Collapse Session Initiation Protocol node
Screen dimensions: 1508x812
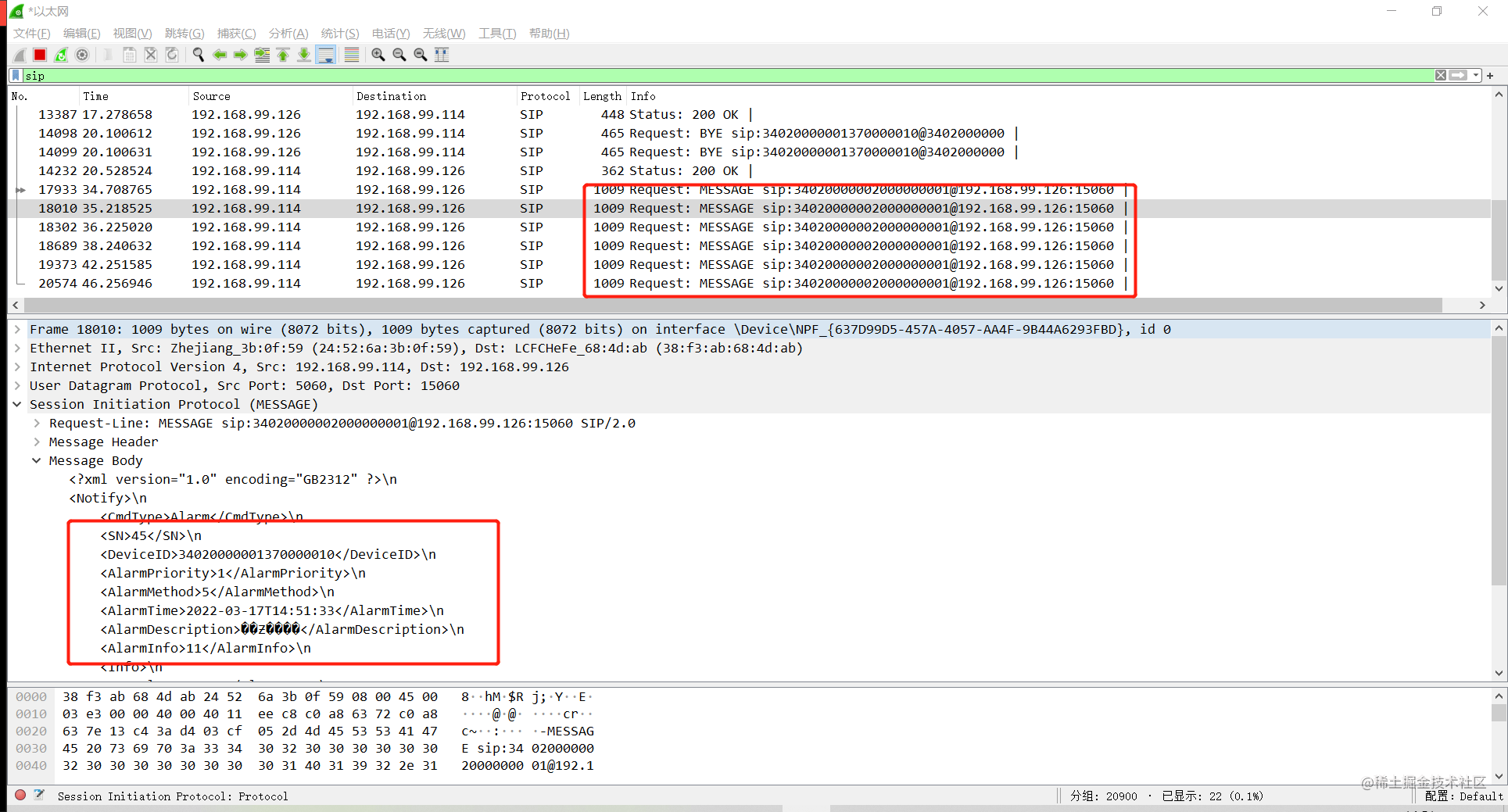point(17,405)
